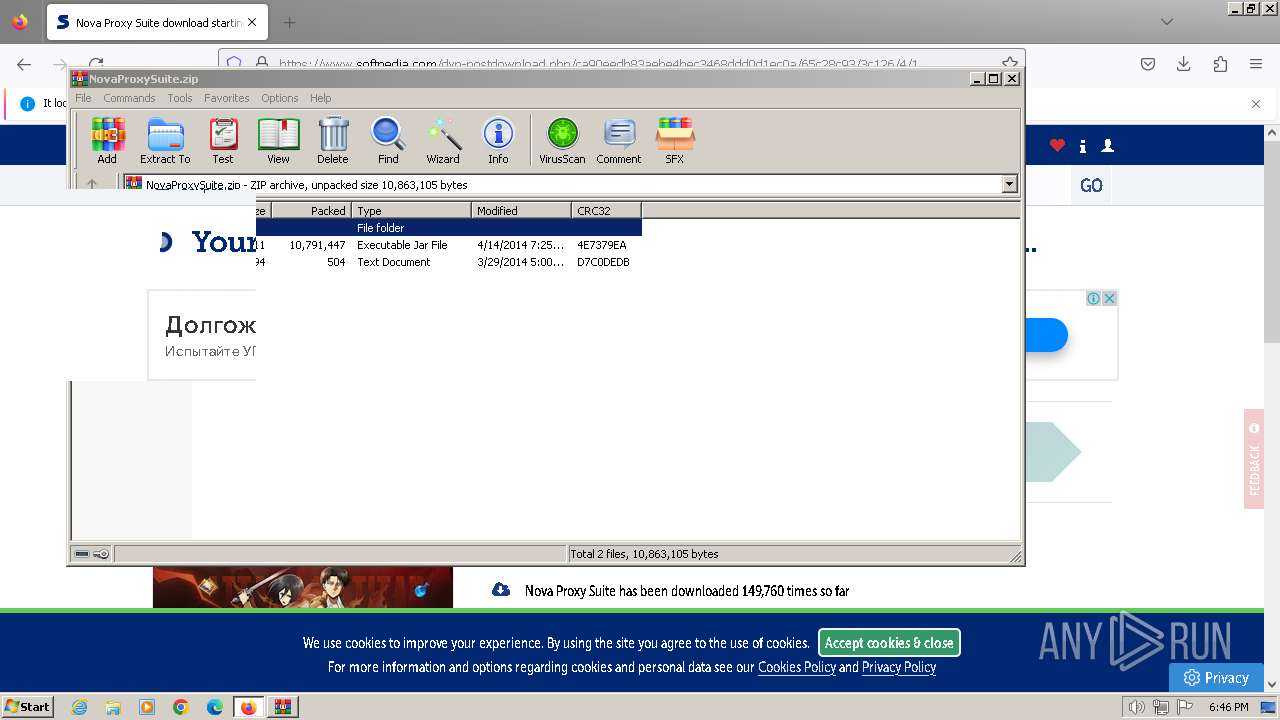Open Firefox extensions puzzle icon
1280x720 pixels.
1220,64
